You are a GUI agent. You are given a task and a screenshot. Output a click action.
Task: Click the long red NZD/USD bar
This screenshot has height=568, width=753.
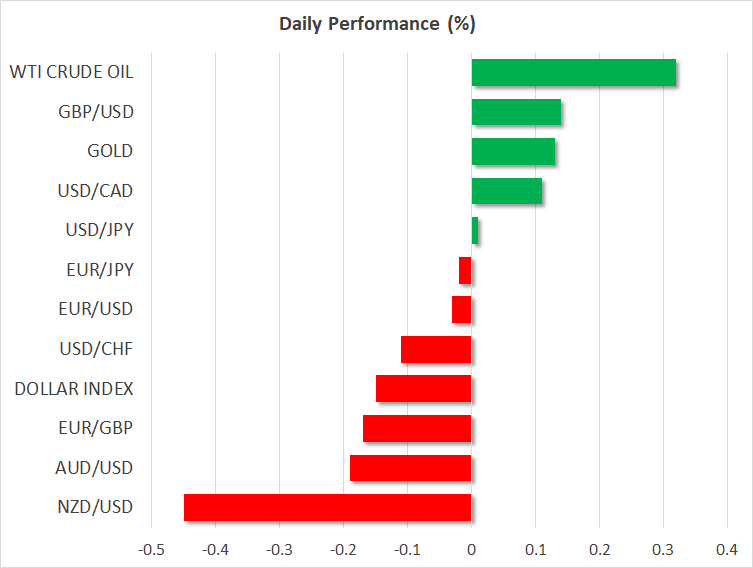(327, 507)
